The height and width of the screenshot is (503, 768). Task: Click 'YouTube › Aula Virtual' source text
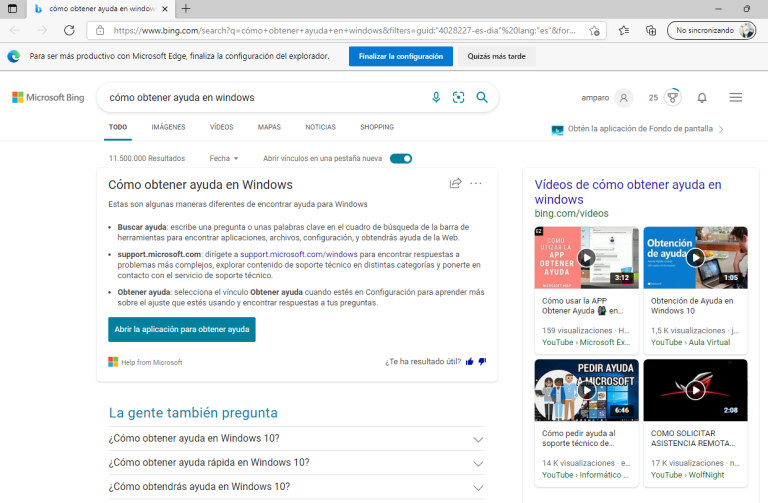click(x=690, y=342)
